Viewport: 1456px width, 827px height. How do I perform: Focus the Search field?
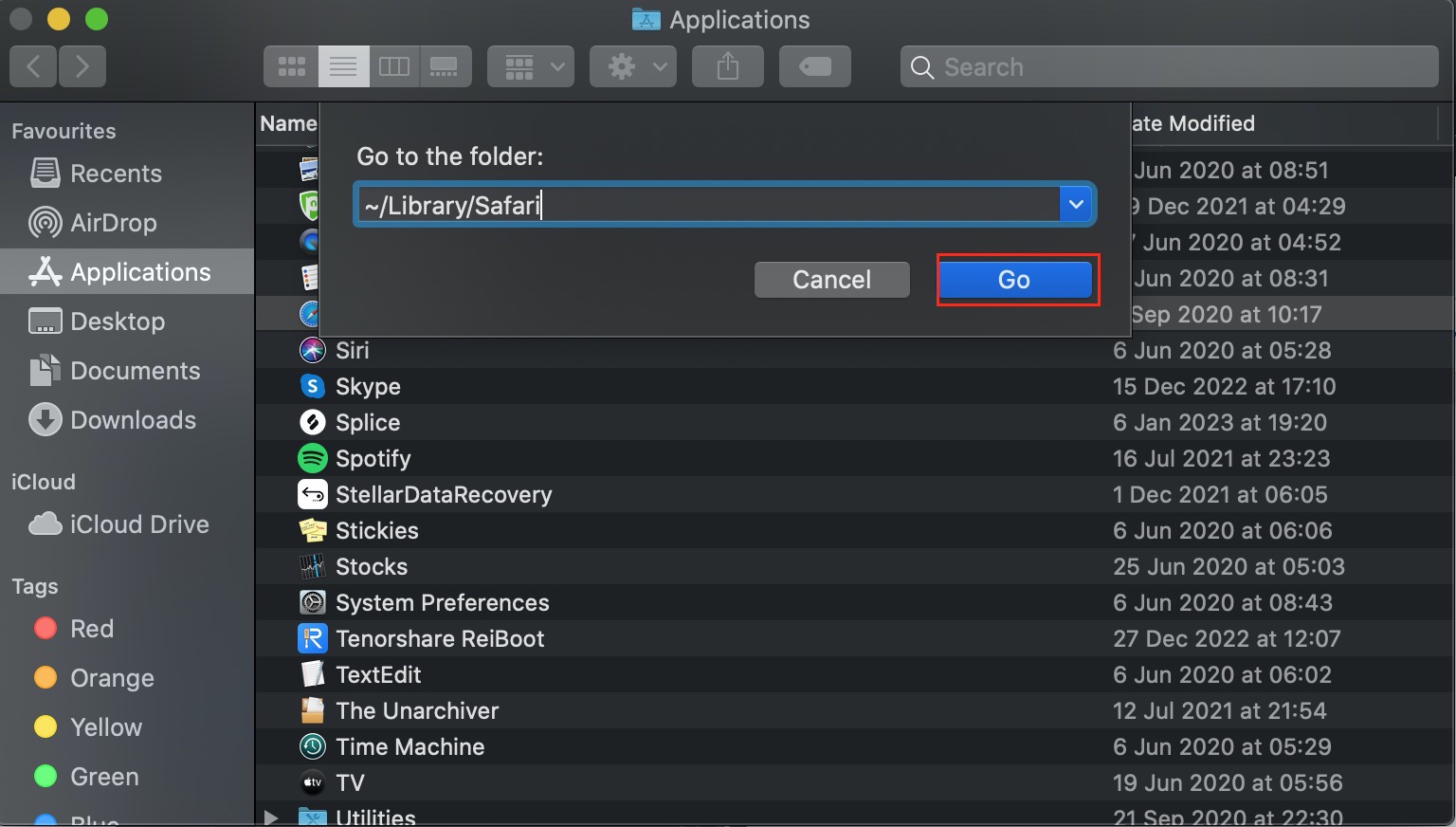(1170, 67)
